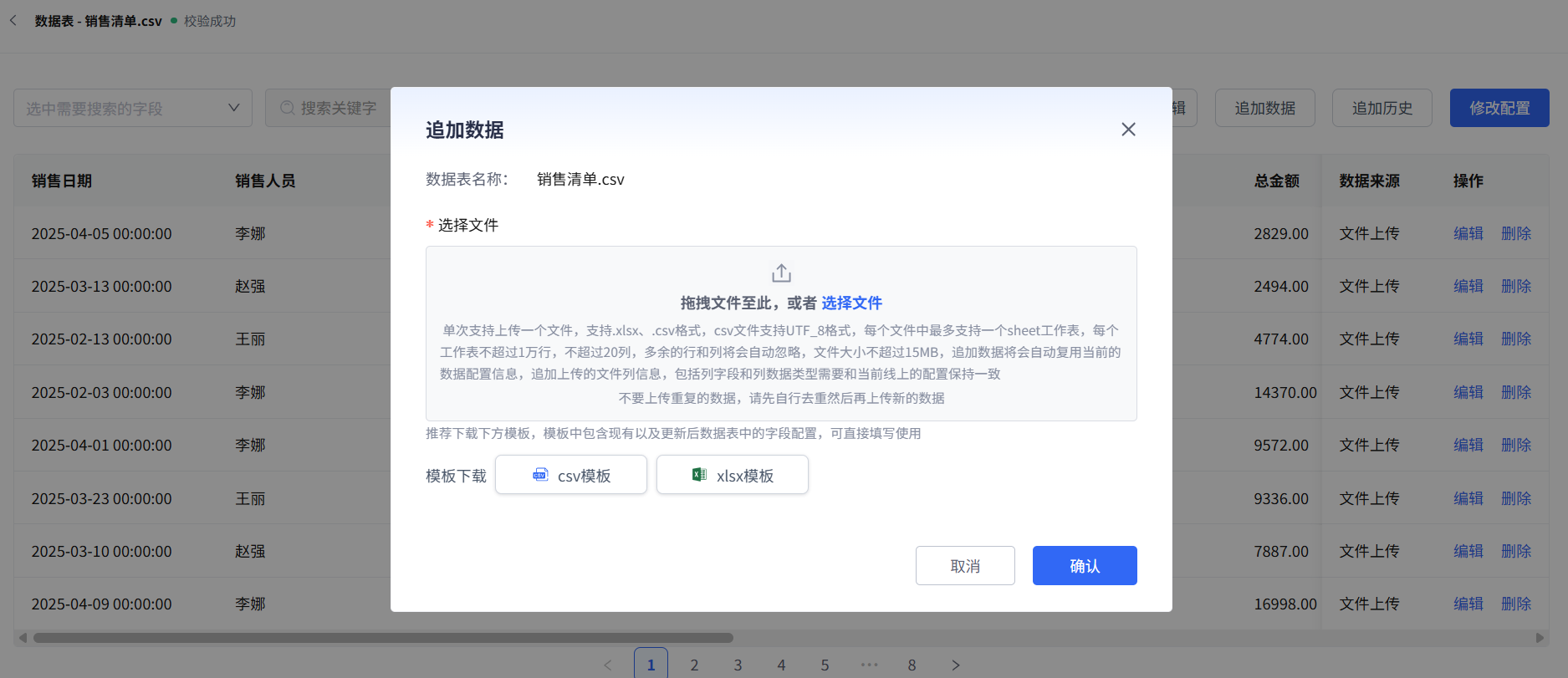Click the 销售日期 column header
The image size is (1568, 678).
[62, 181]
